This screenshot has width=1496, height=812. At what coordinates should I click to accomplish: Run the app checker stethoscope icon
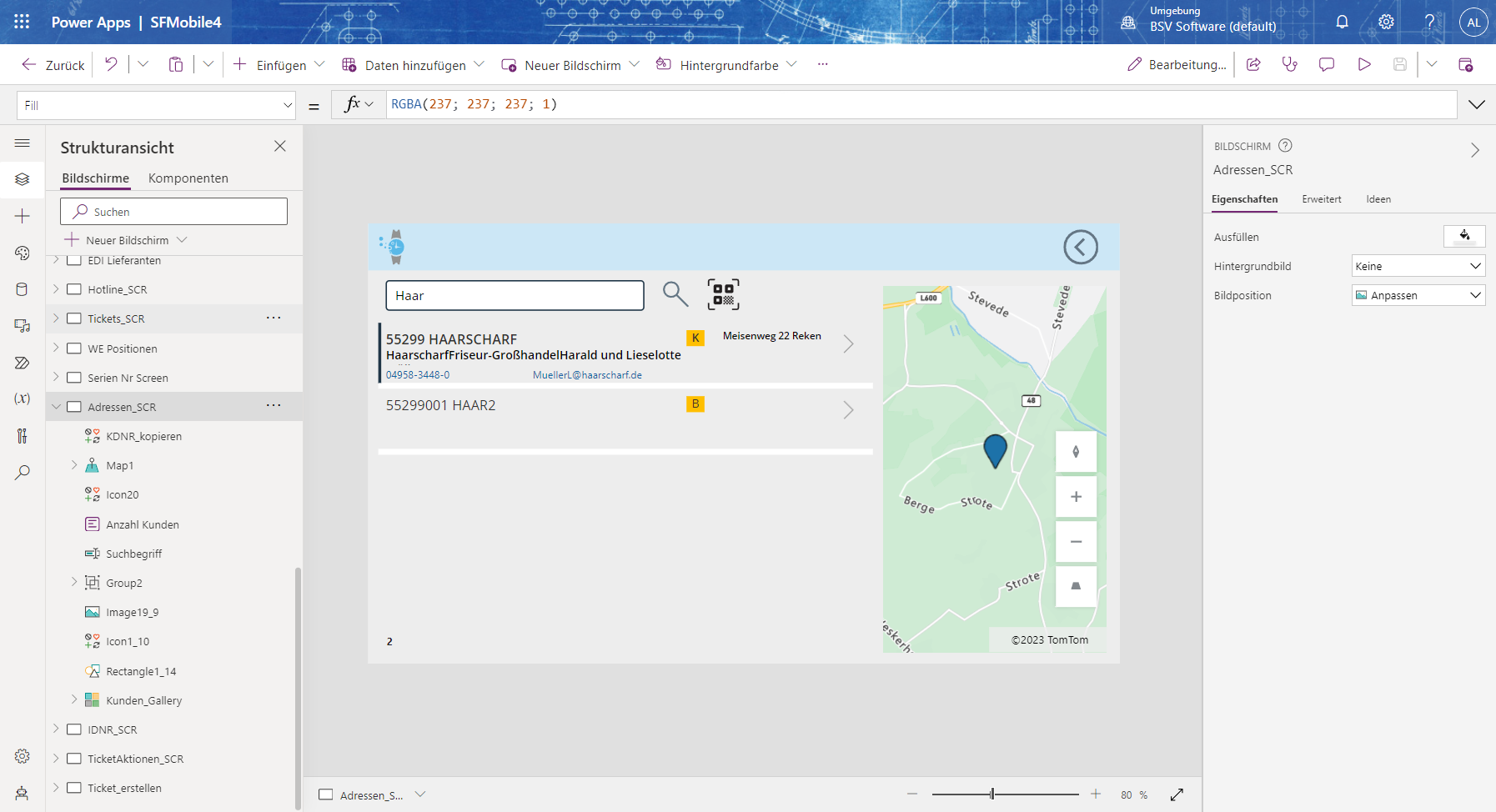point(1290,64)
